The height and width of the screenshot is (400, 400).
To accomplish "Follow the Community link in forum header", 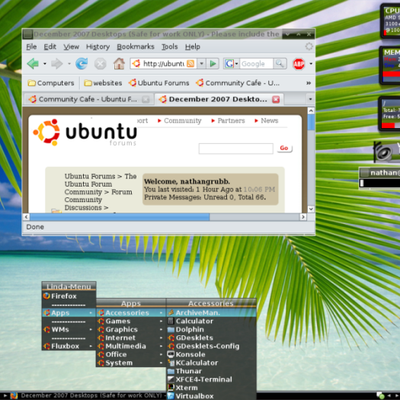I will pos(183,121).
